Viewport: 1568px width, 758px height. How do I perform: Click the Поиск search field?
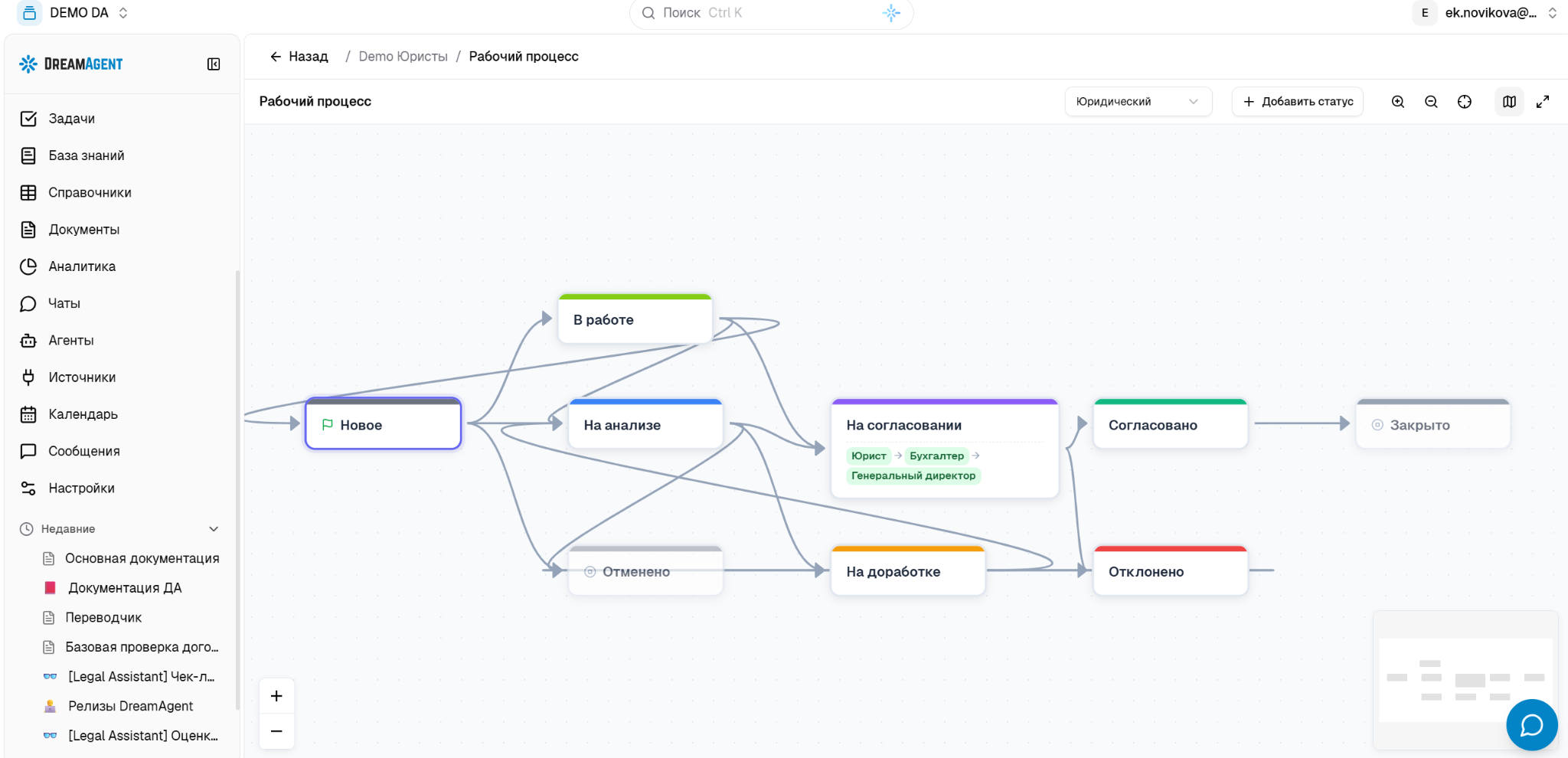[x=771, y=13]
